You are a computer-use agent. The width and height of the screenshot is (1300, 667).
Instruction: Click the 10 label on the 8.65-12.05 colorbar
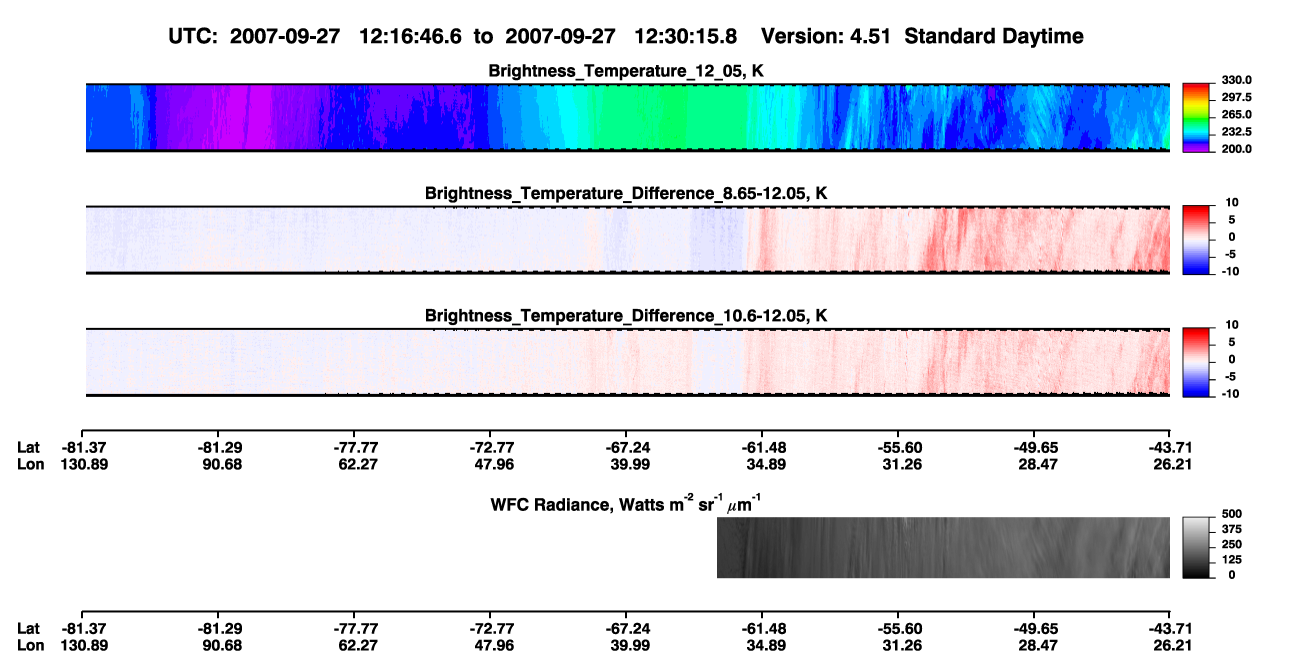coord(1230,202)
